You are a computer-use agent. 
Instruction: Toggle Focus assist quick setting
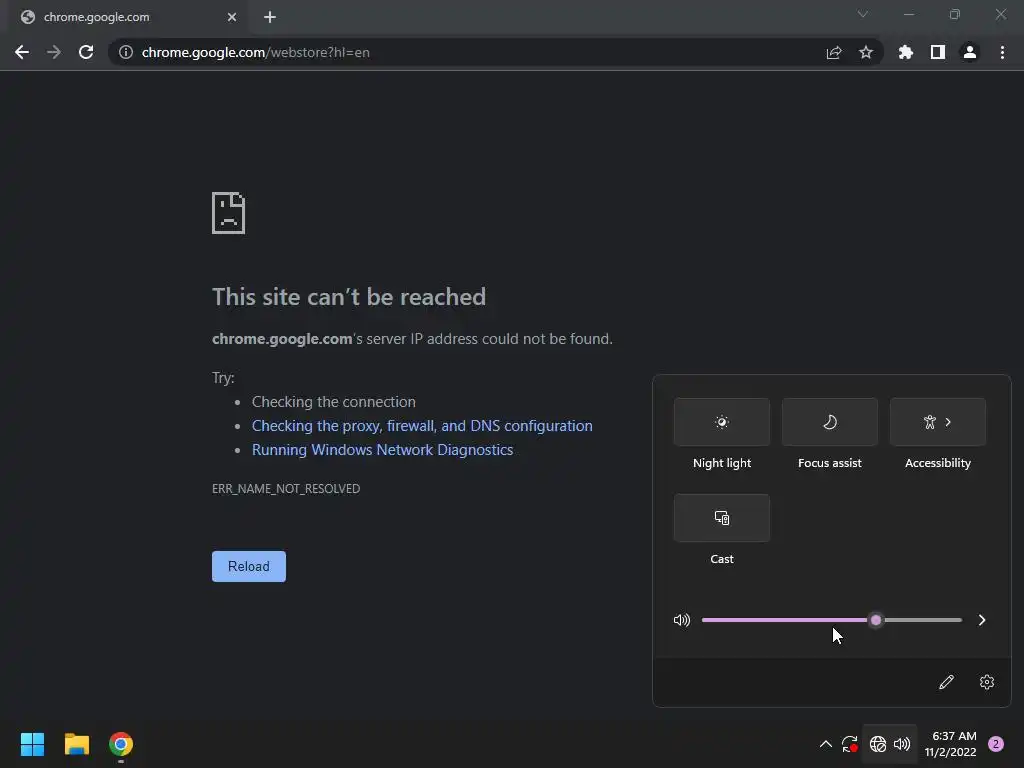(x=830, y=422)
